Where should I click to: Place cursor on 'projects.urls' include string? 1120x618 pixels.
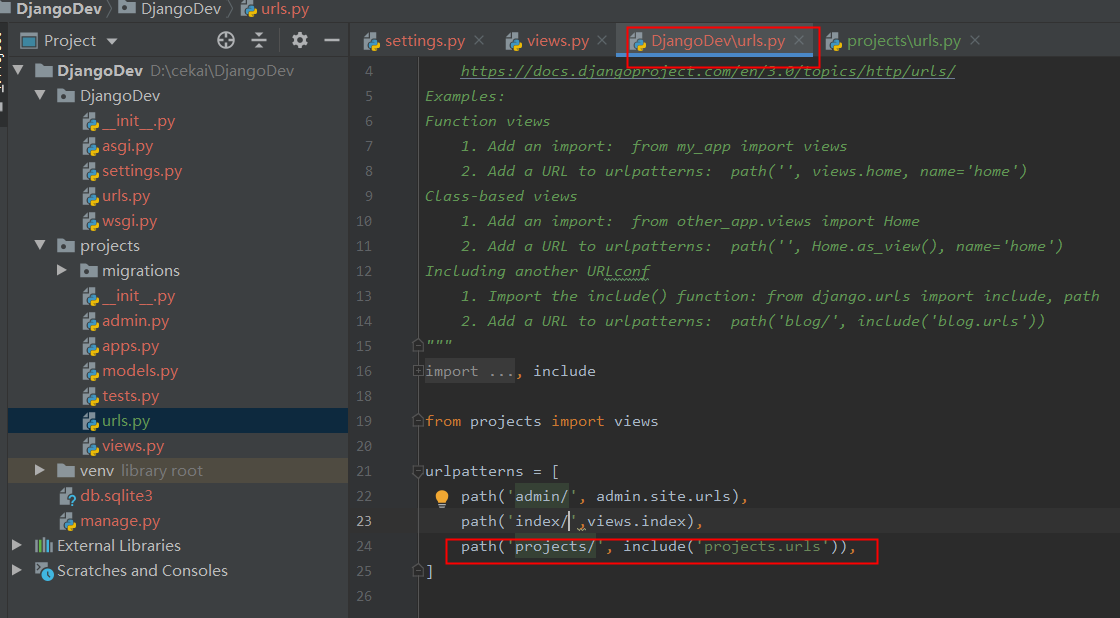761,546
